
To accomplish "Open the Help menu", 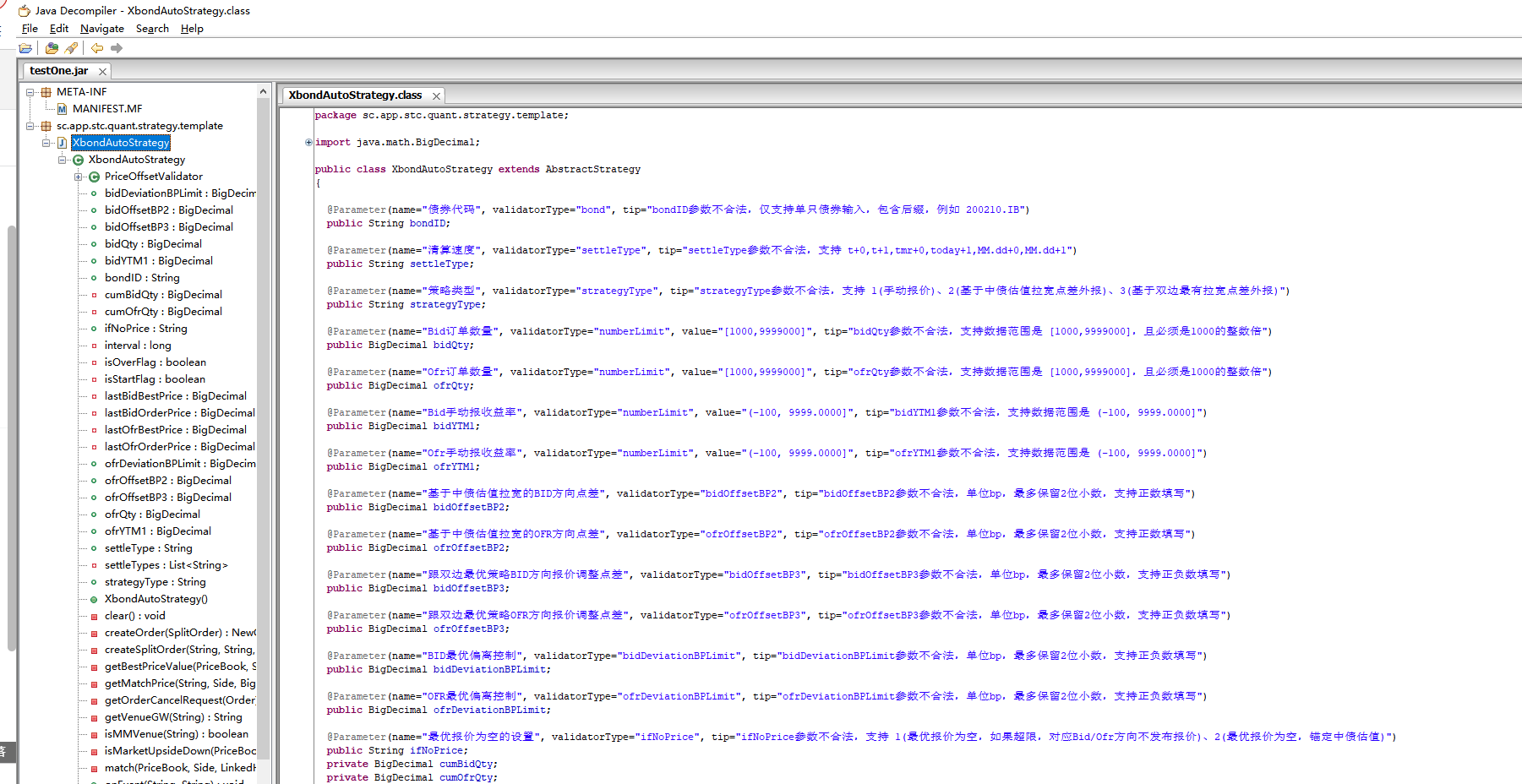I will click(192, 29).
